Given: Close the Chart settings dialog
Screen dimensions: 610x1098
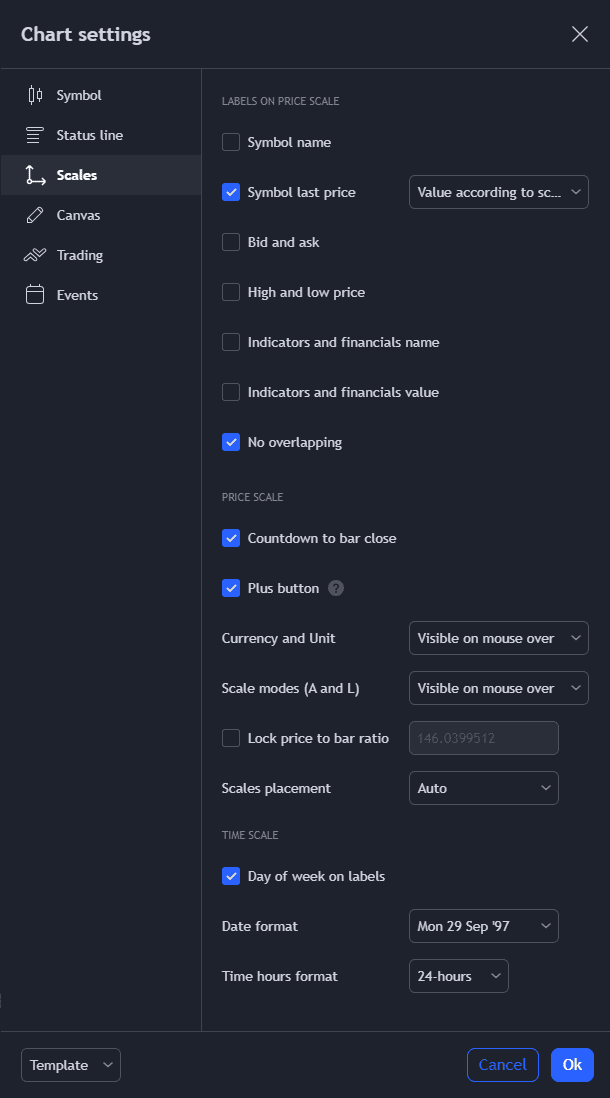Looking at the screenshot, I should 580,34.
